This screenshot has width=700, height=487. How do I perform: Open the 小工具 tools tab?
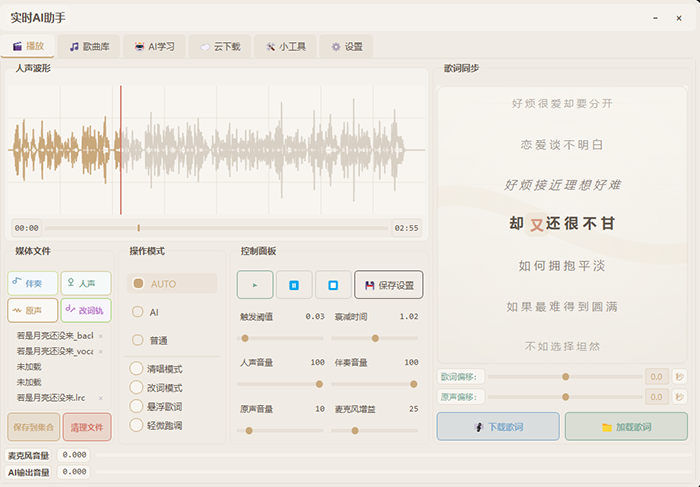coord(285,46)
